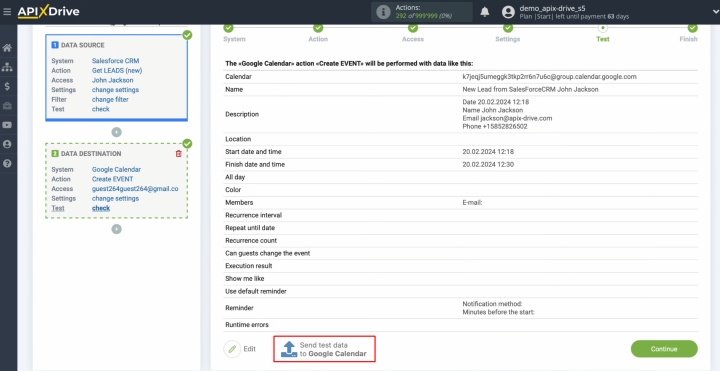Select the New Lead from SalesForceCRM name value
This screenshot has width=720, height=371.
tap(530, 90)
